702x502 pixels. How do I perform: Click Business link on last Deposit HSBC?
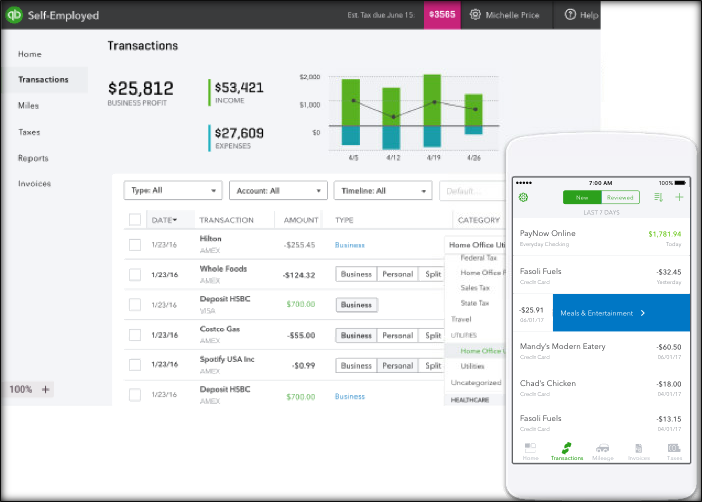click(x=350, y=396)
